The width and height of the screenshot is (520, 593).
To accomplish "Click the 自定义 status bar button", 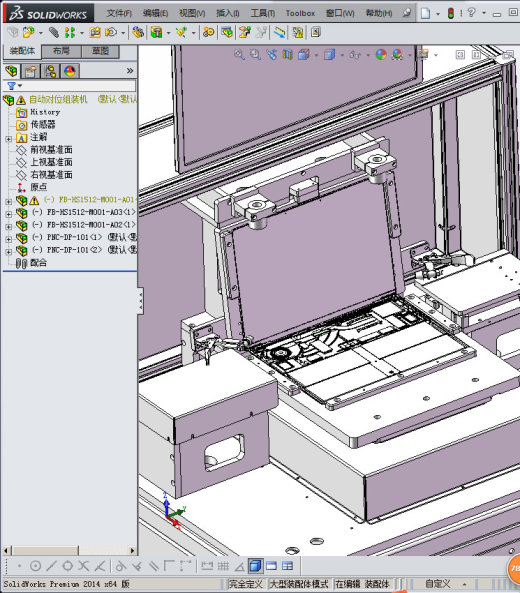I will pyautogui.click(x=438, y=584).
